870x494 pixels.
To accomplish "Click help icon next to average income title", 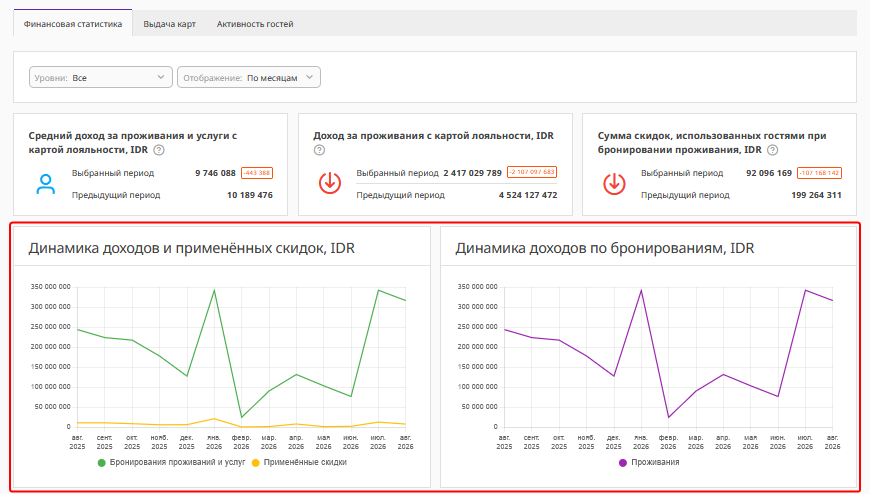I will (159, 150).
